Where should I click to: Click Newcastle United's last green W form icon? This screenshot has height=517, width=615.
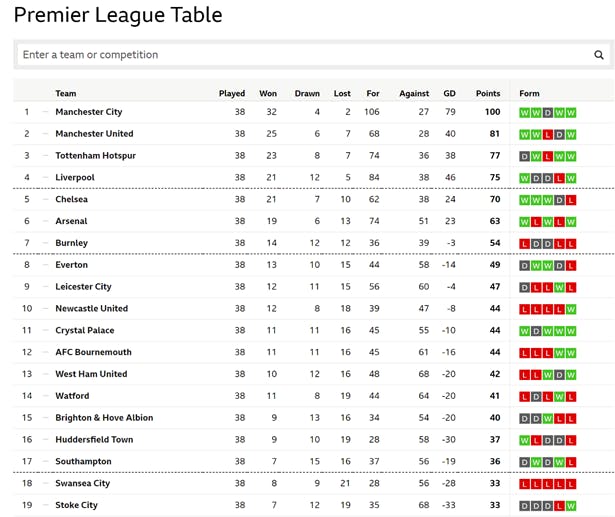571,309
